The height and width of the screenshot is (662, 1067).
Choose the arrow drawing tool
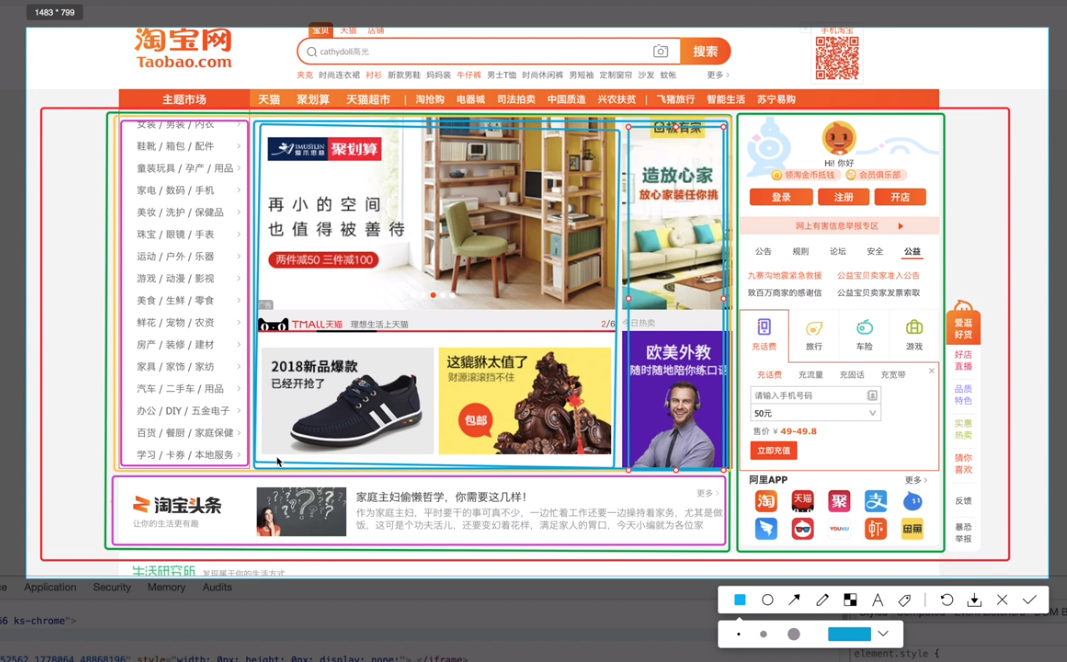pos(794,599)
